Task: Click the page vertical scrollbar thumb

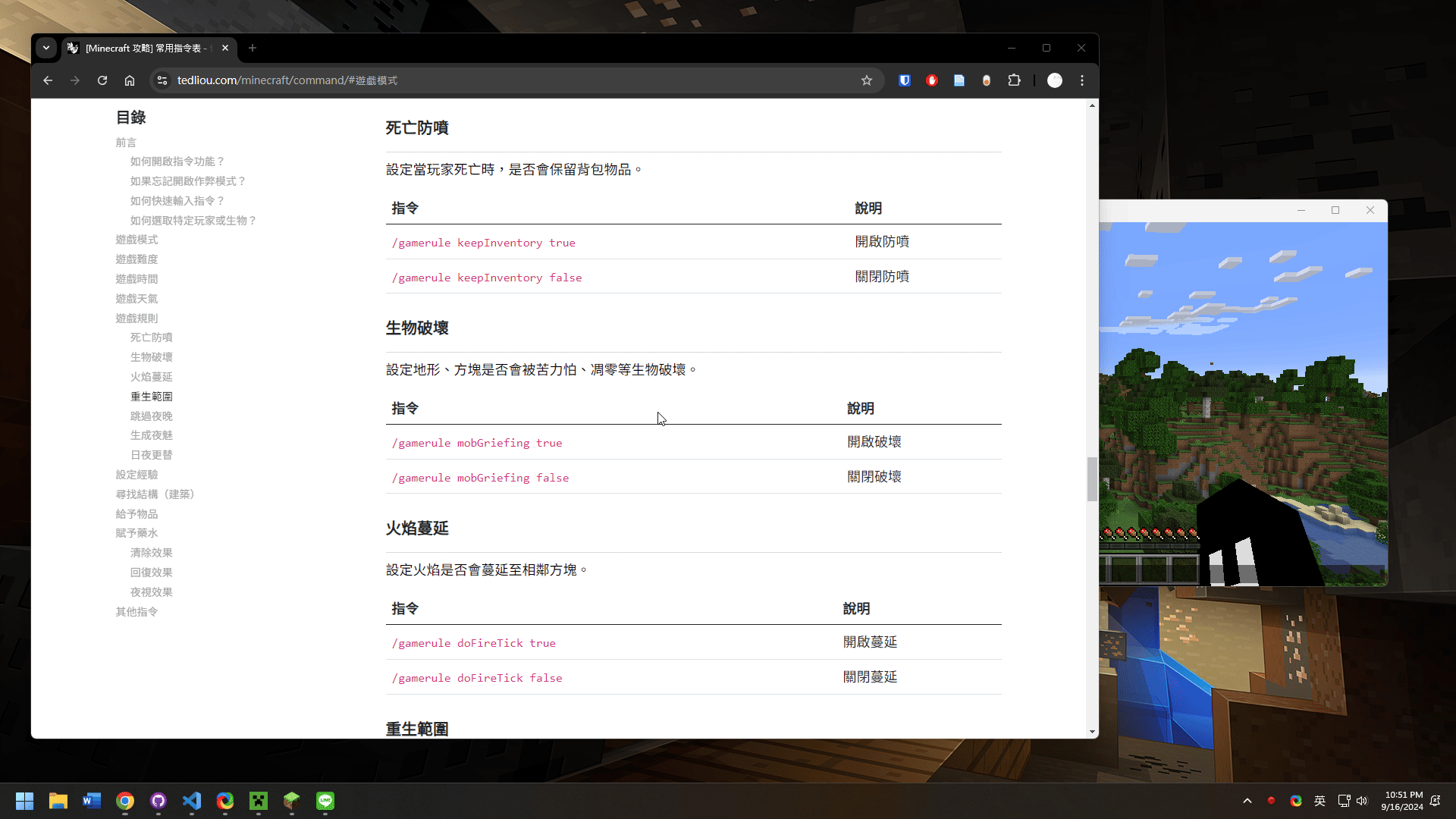Action: (1092, 479)
